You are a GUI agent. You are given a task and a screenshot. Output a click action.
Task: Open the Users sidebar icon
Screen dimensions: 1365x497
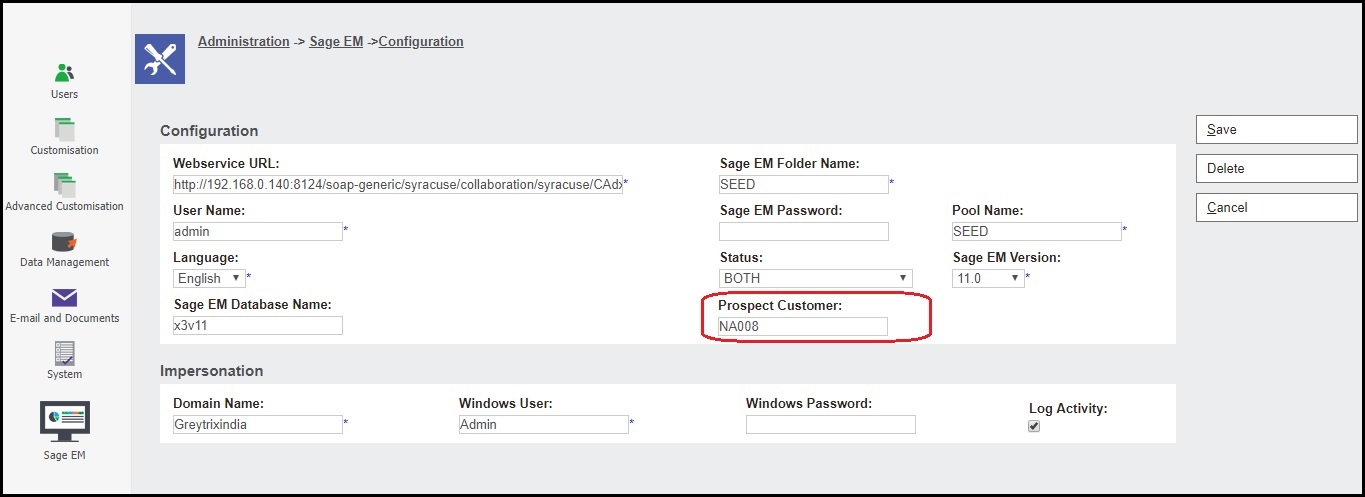64,72
